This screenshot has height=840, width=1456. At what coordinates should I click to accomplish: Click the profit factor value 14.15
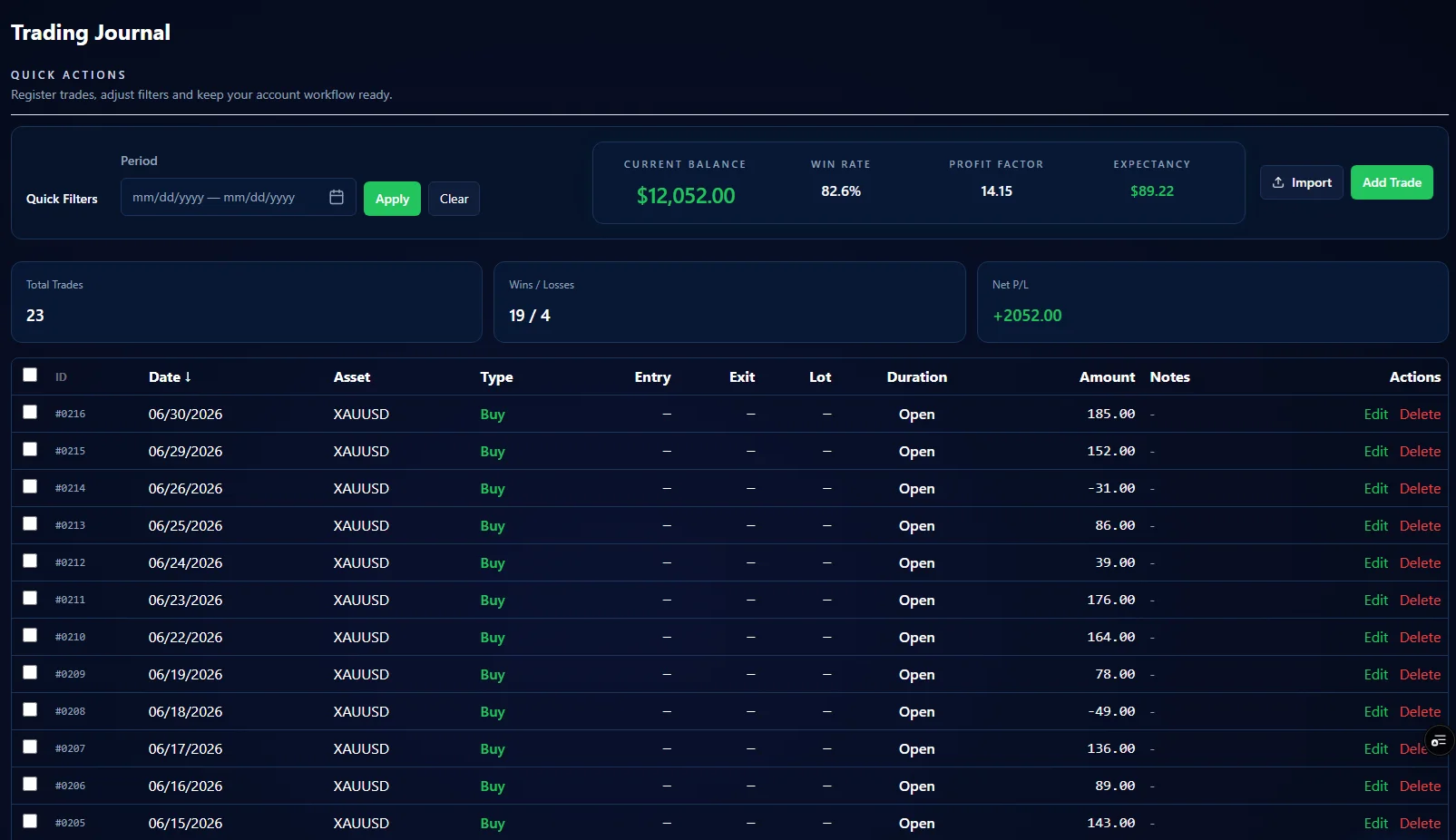point(996,190)
